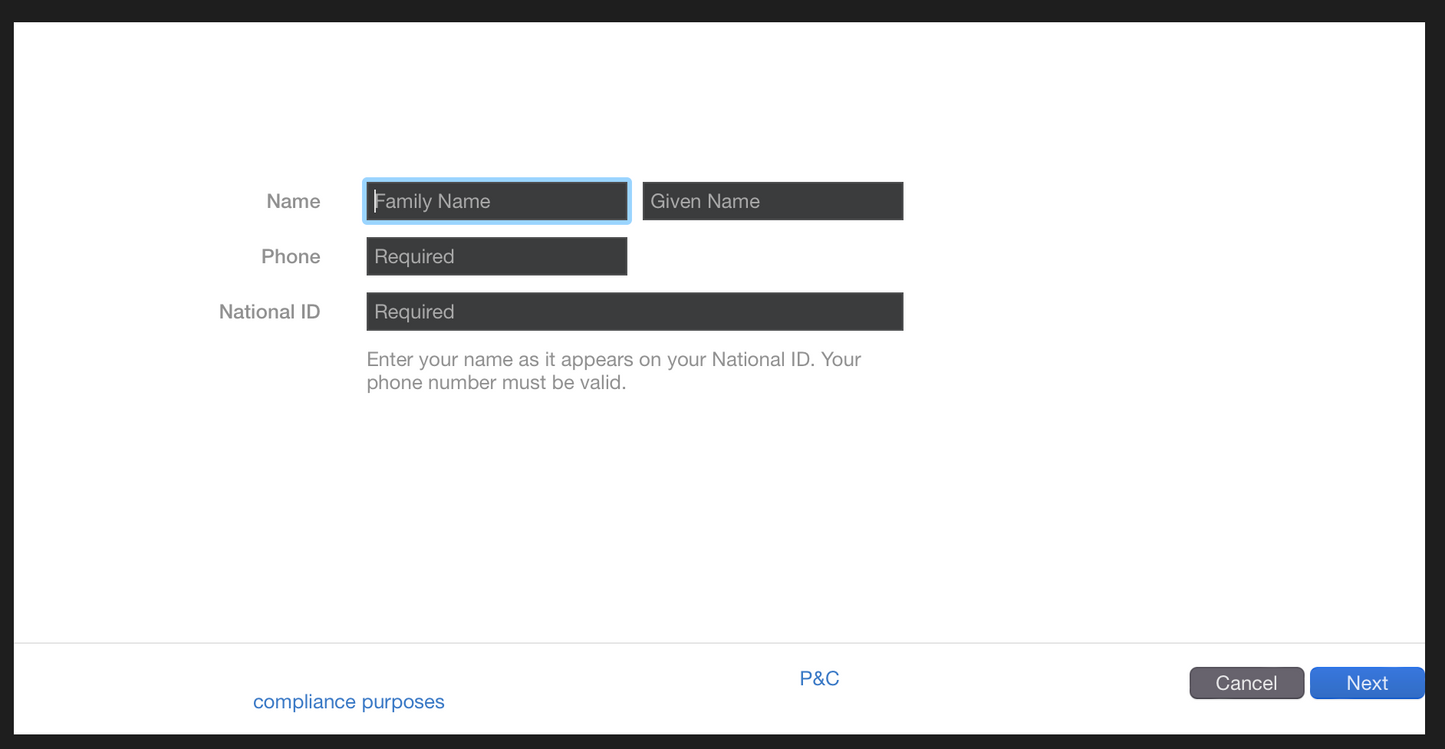Click the National ID input field

[x=634, y=311]
